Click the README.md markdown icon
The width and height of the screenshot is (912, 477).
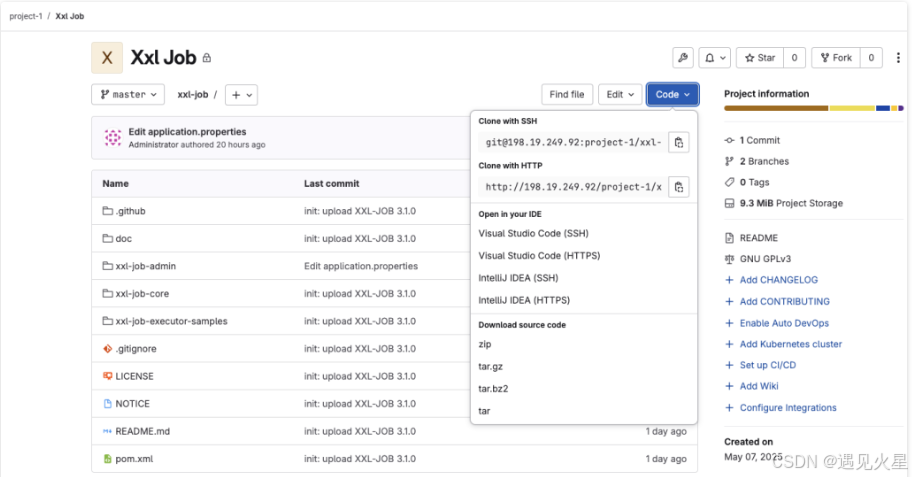point(107,431)
